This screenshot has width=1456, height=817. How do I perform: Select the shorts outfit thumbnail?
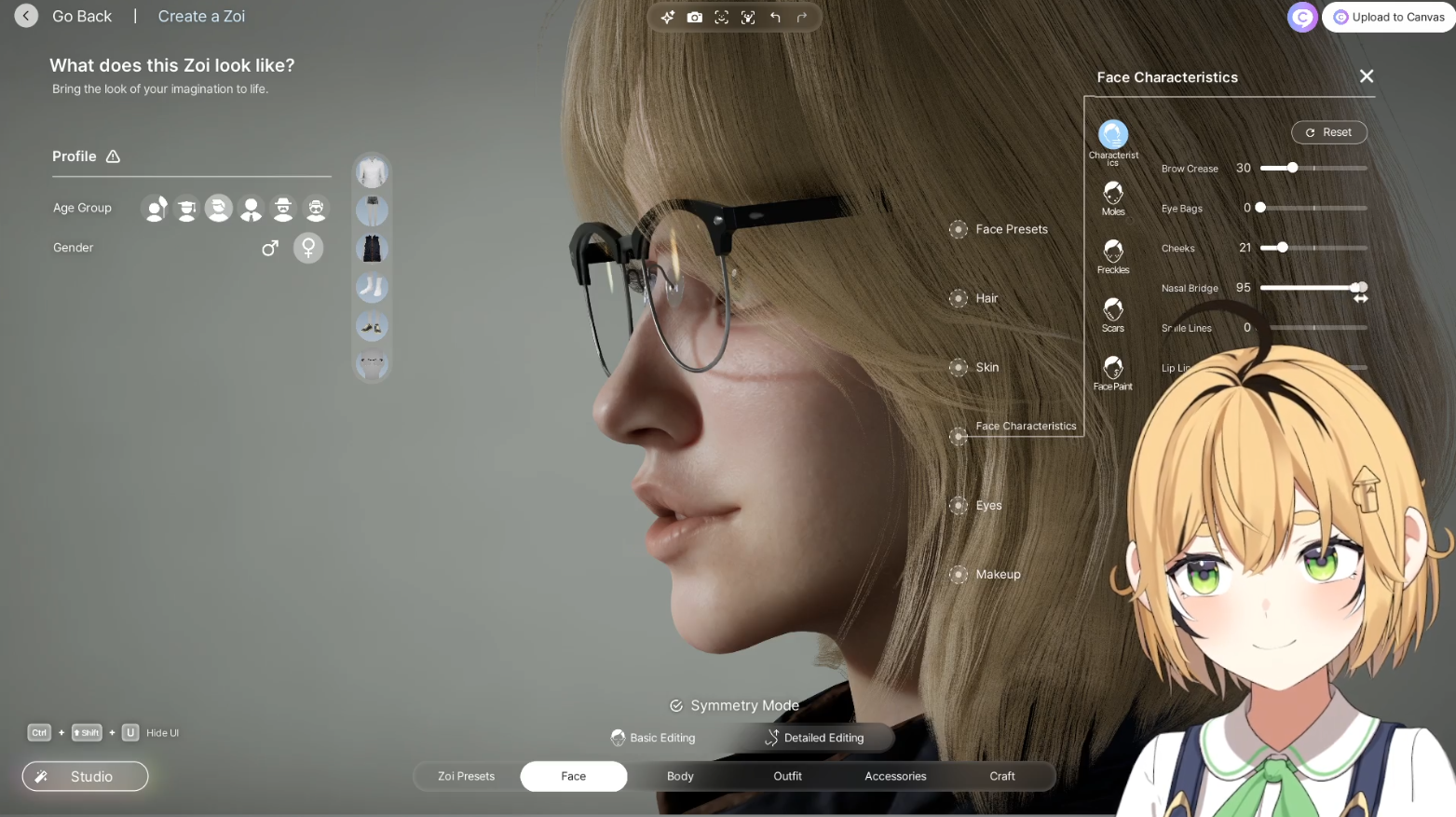click(372, 211)
